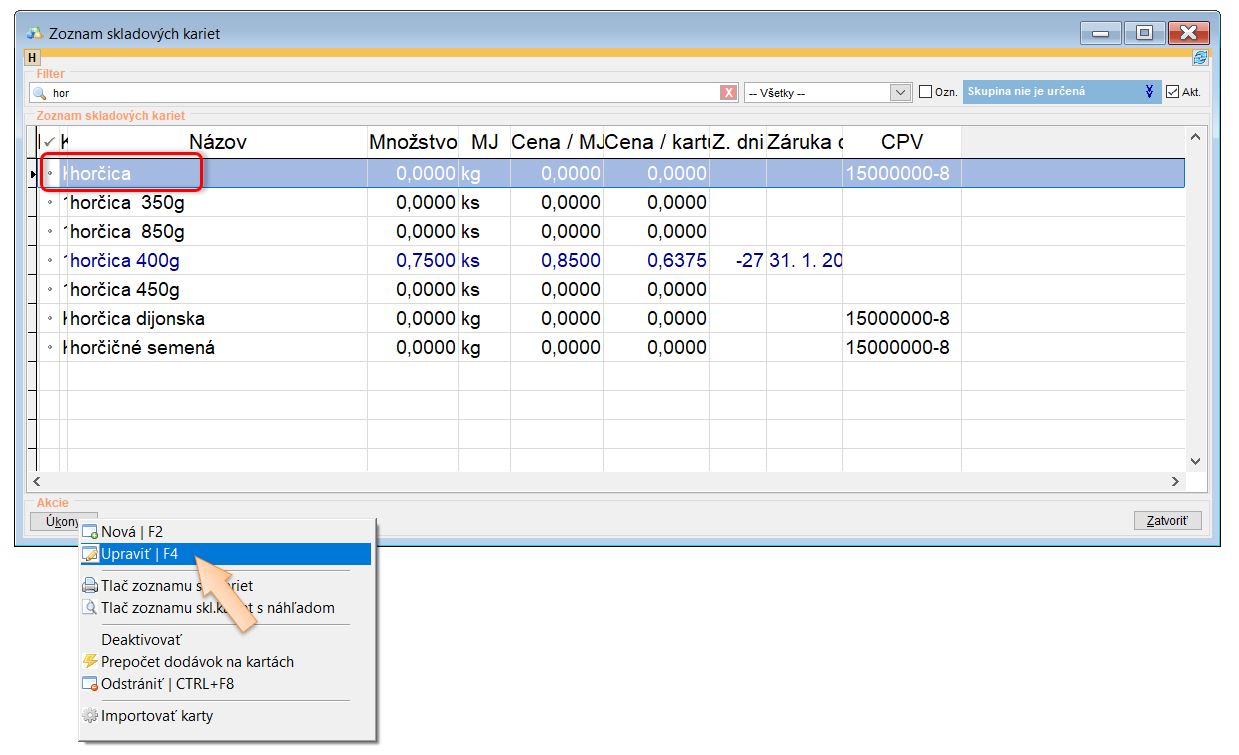Open the Všetky dropdown list

[899, 93]
